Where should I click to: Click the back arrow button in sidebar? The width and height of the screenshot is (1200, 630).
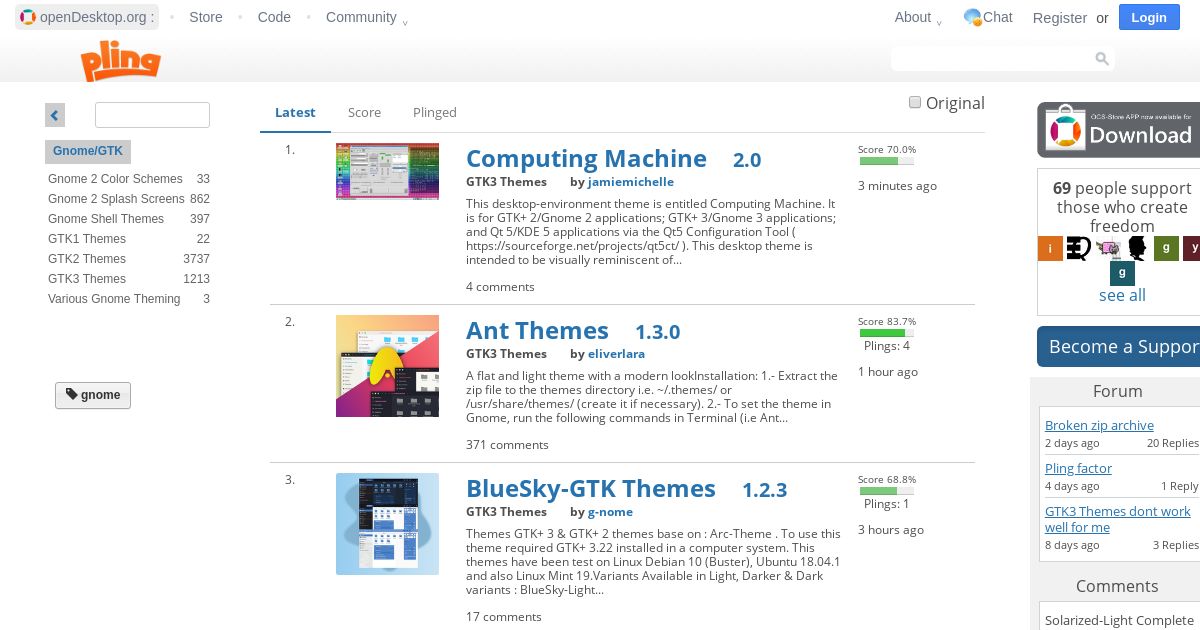tap(55, 115)
